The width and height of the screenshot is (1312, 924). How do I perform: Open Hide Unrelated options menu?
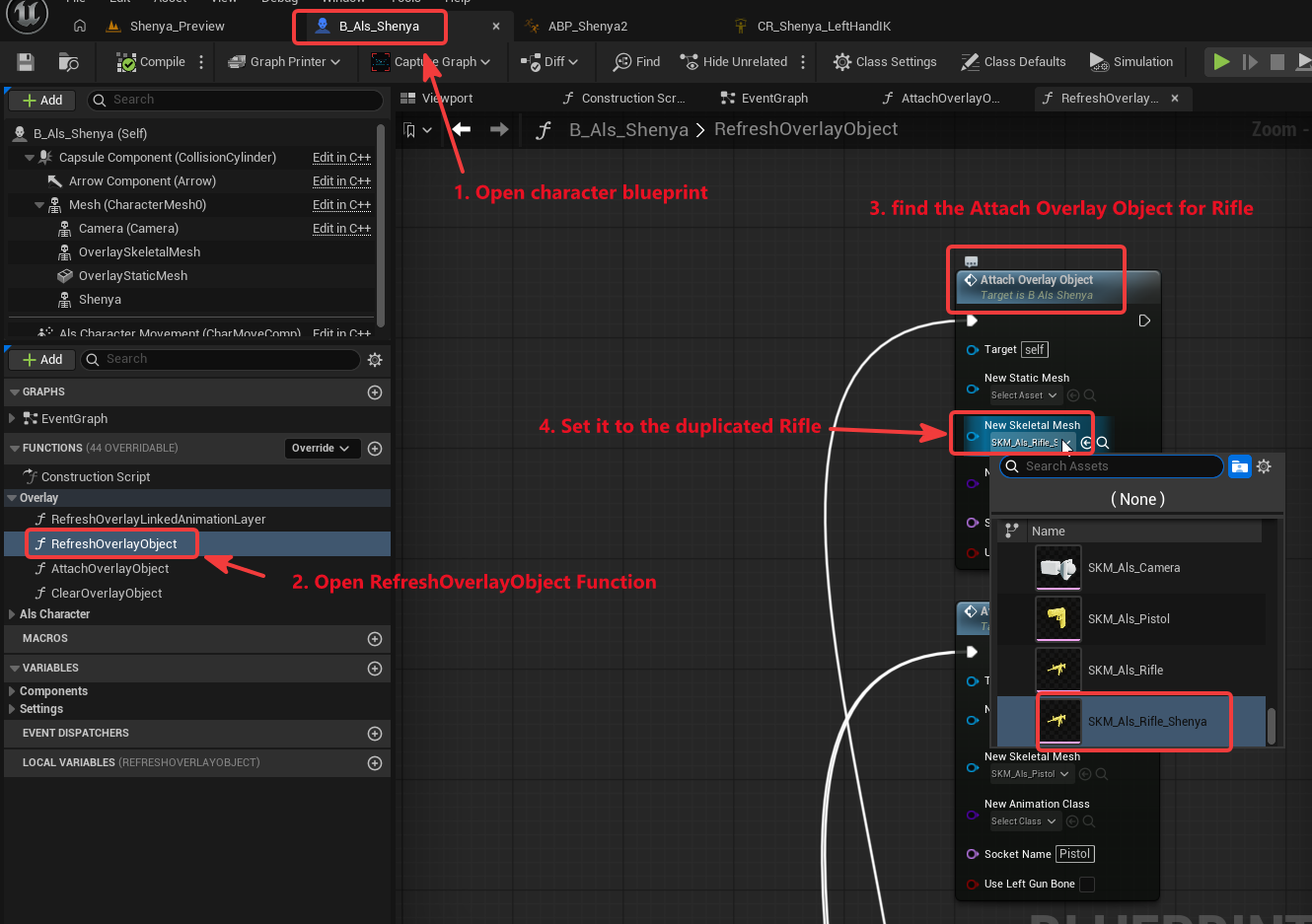(x=803, y=62)
